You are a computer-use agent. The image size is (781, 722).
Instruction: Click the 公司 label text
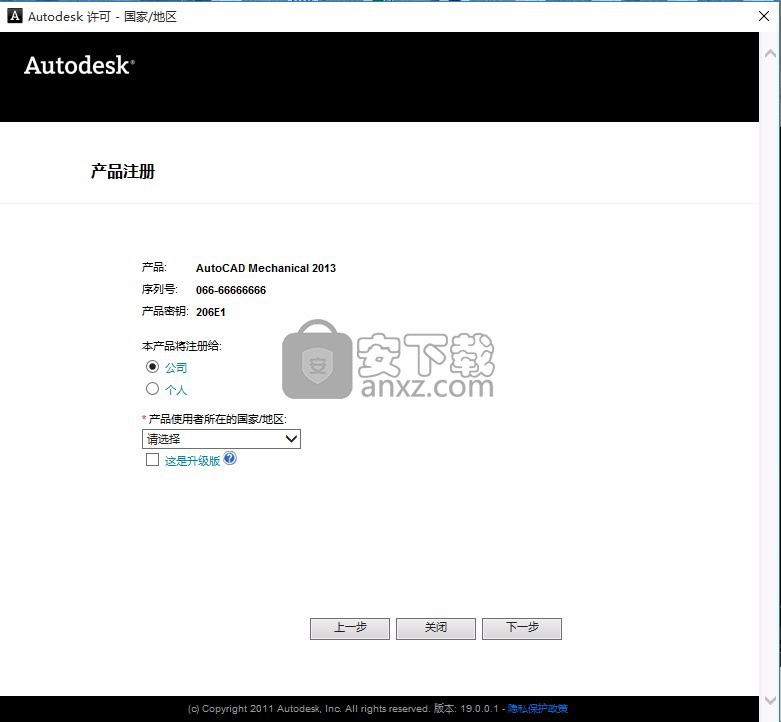(x=176, y=367)
